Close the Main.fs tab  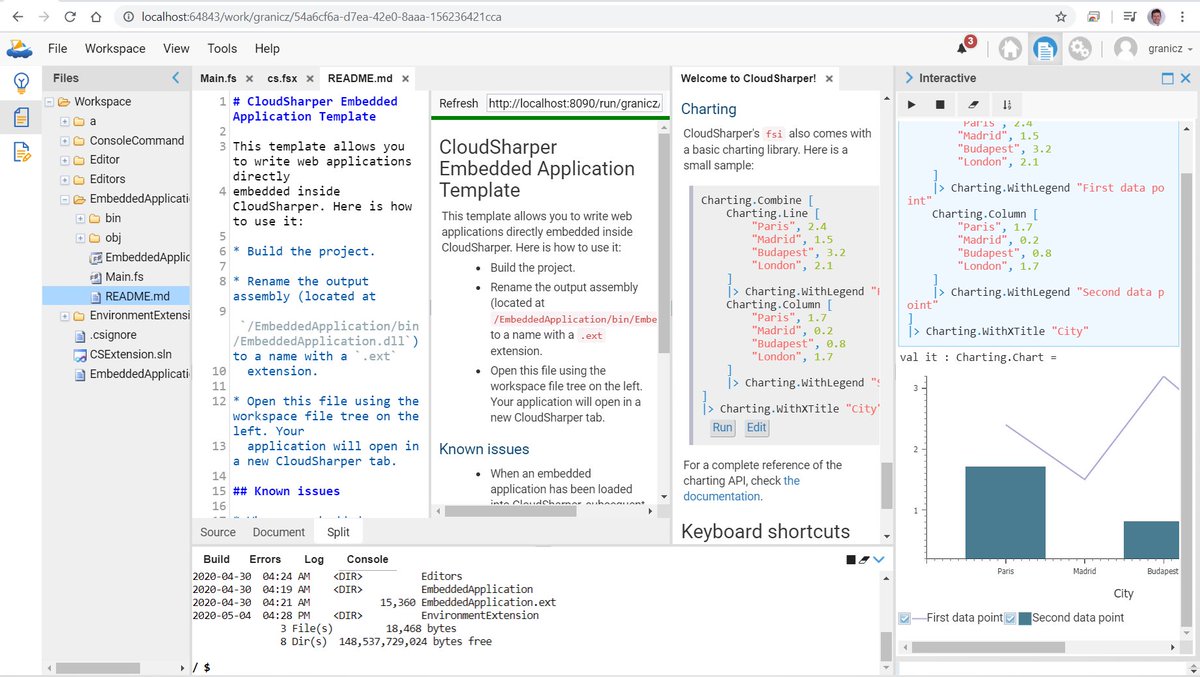tap(247, 78)
